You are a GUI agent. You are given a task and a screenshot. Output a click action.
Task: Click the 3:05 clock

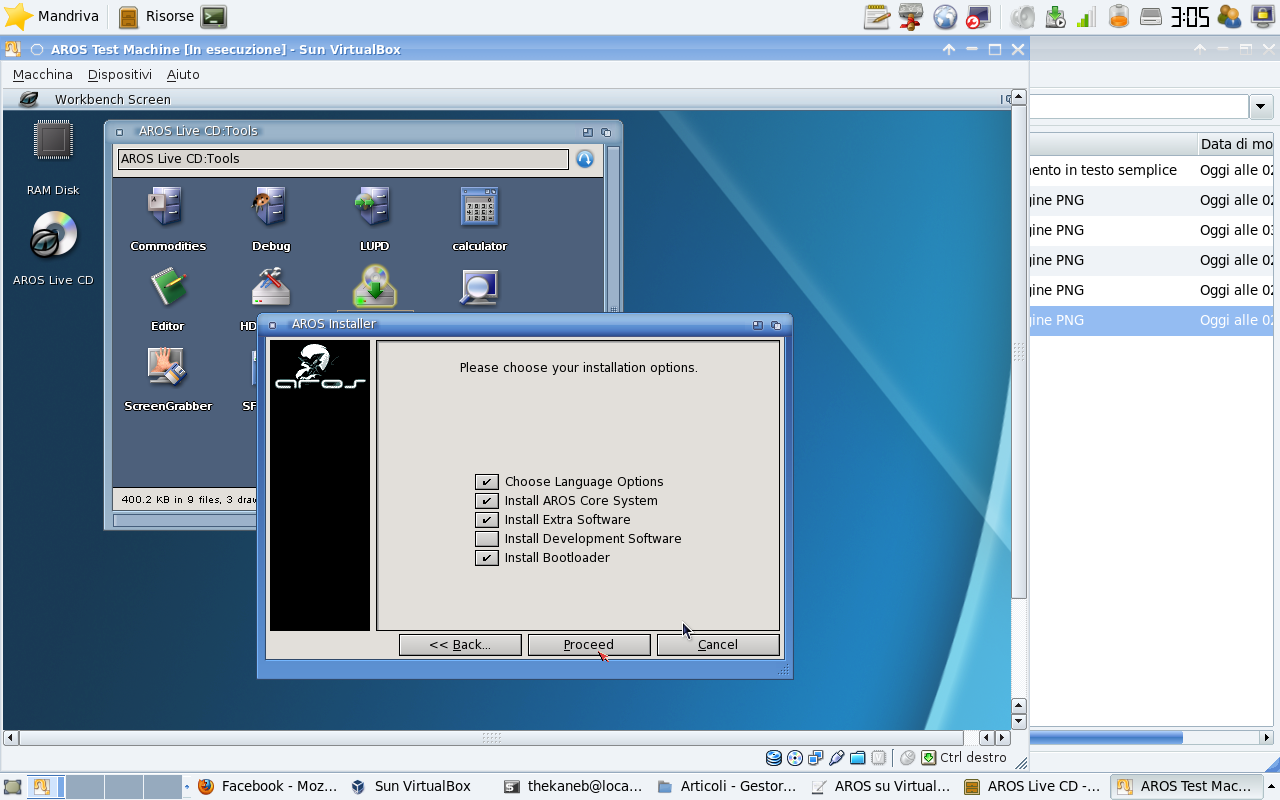tap(1190, 16)
